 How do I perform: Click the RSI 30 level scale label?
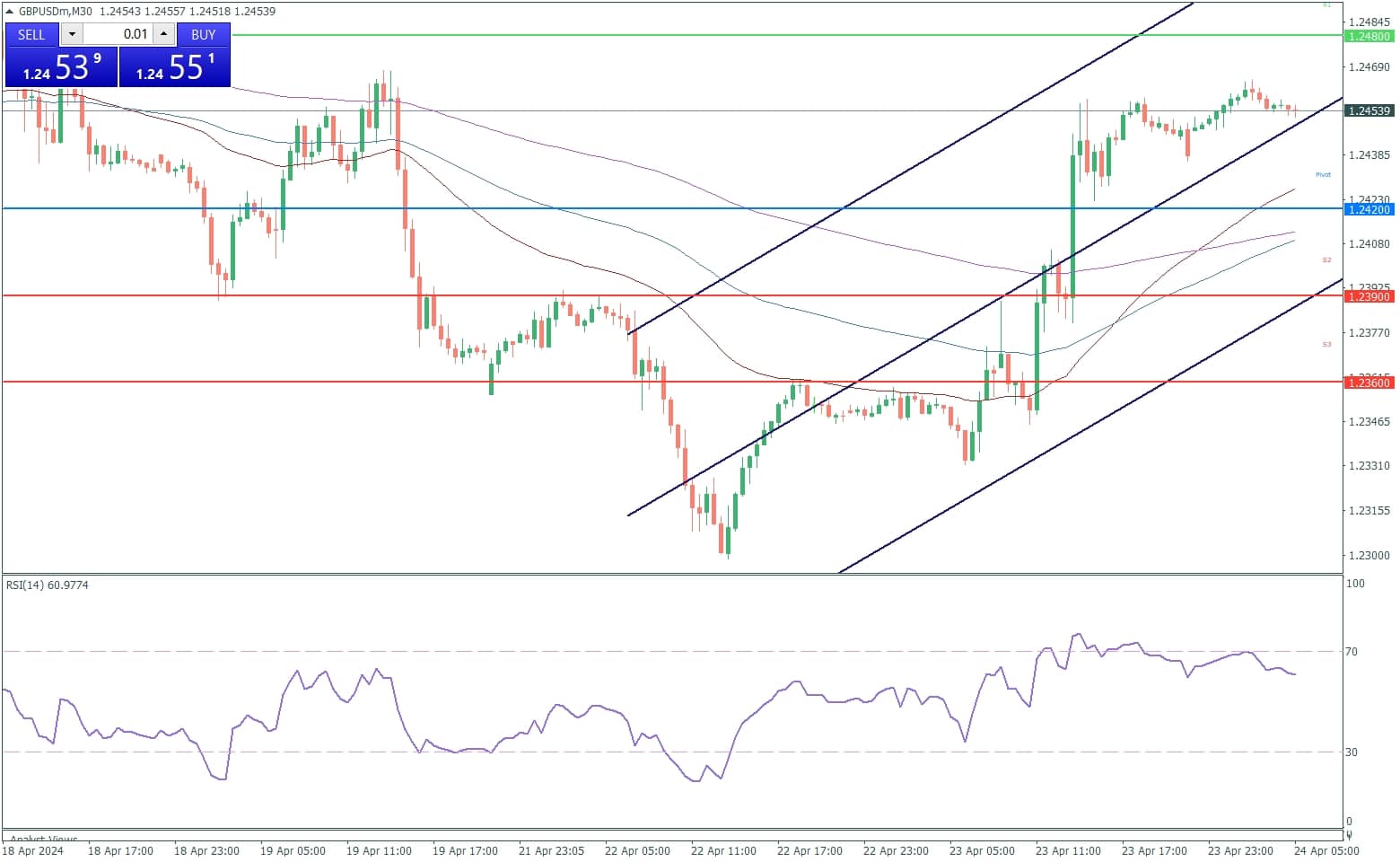(1352, 752)
